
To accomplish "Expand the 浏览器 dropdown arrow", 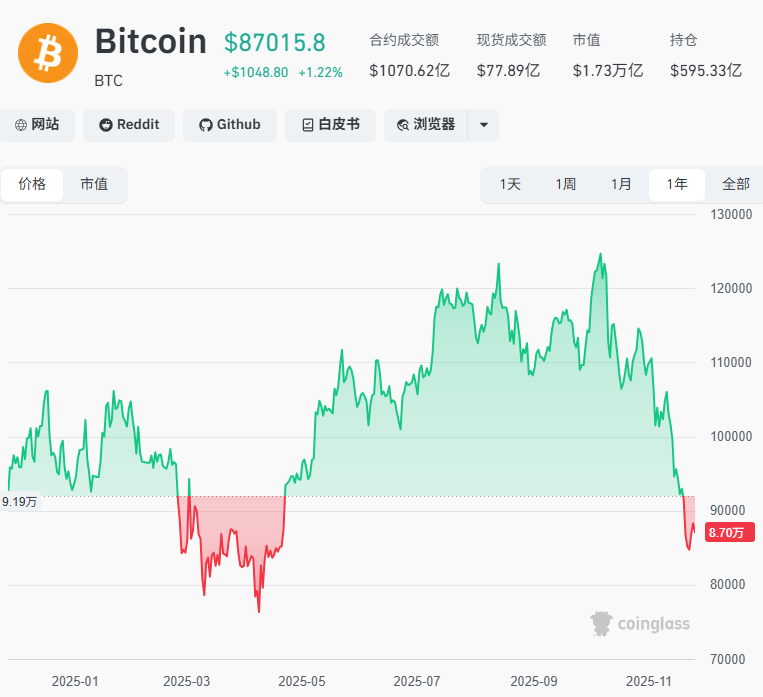I will (484, 125).
